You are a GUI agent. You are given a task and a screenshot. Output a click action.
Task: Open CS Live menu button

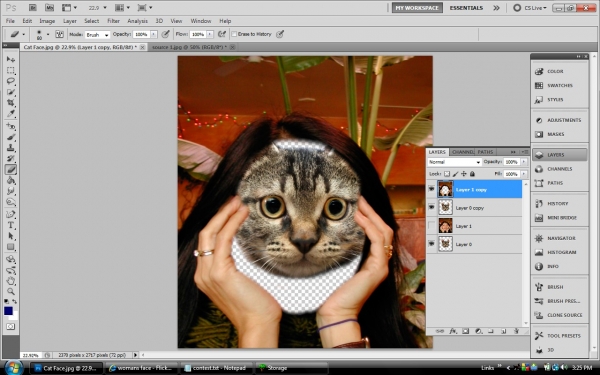(530, 8)
